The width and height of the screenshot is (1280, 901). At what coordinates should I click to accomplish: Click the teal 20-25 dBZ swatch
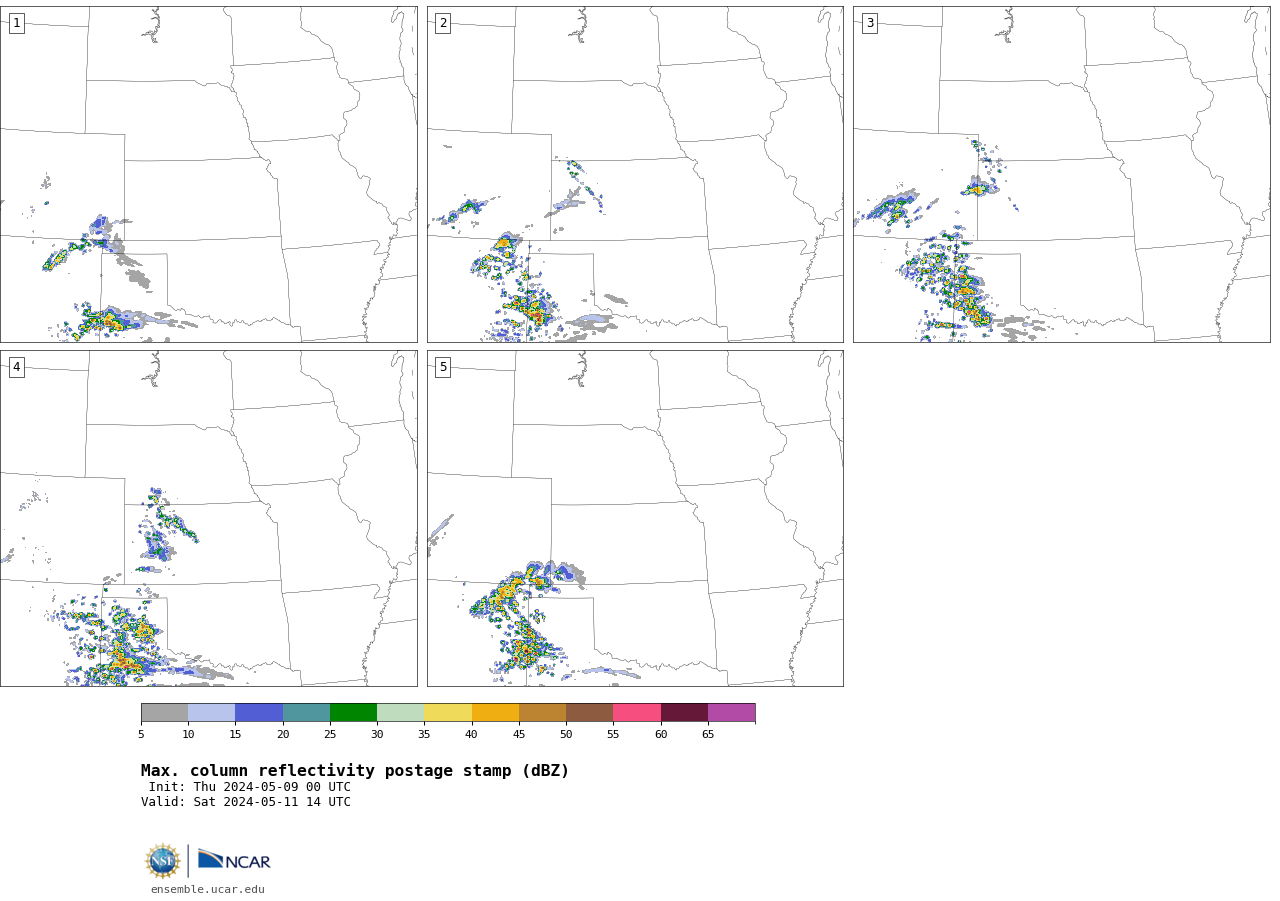point(306,712)
